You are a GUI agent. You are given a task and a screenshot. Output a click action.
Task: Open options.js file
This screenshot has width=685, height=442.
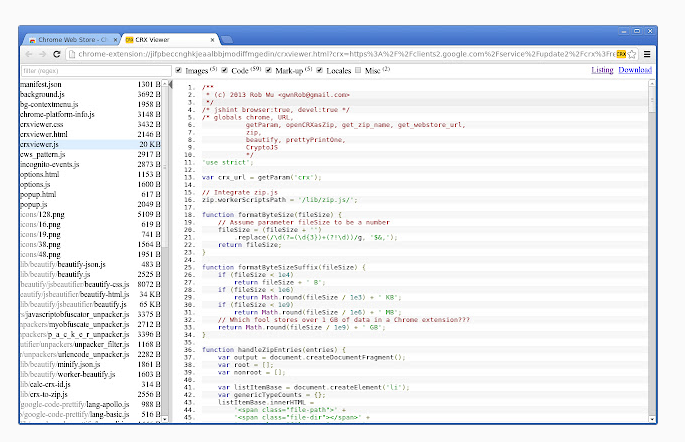[x=90, y=185]
